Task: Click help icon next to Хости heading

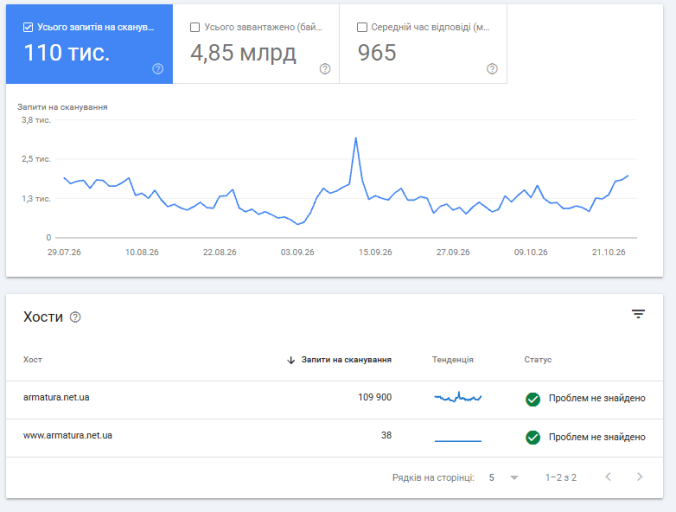Action: pos(75,317)
